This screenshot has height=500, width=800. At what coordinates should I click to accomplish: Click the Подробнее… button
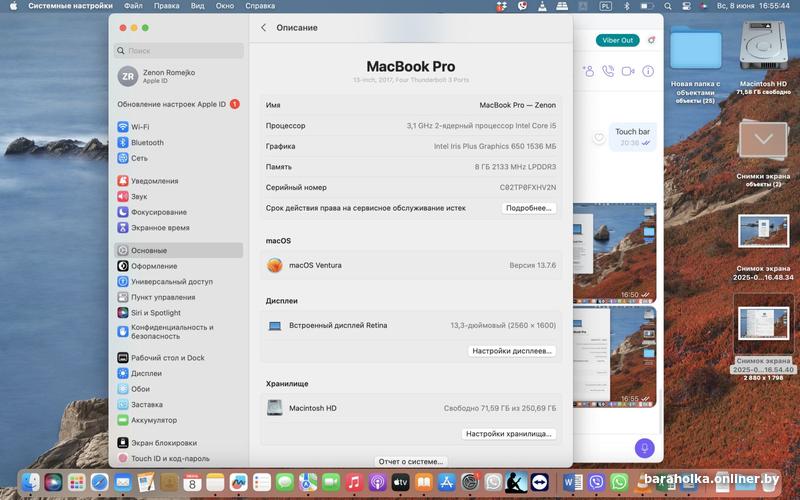(529, 208)
